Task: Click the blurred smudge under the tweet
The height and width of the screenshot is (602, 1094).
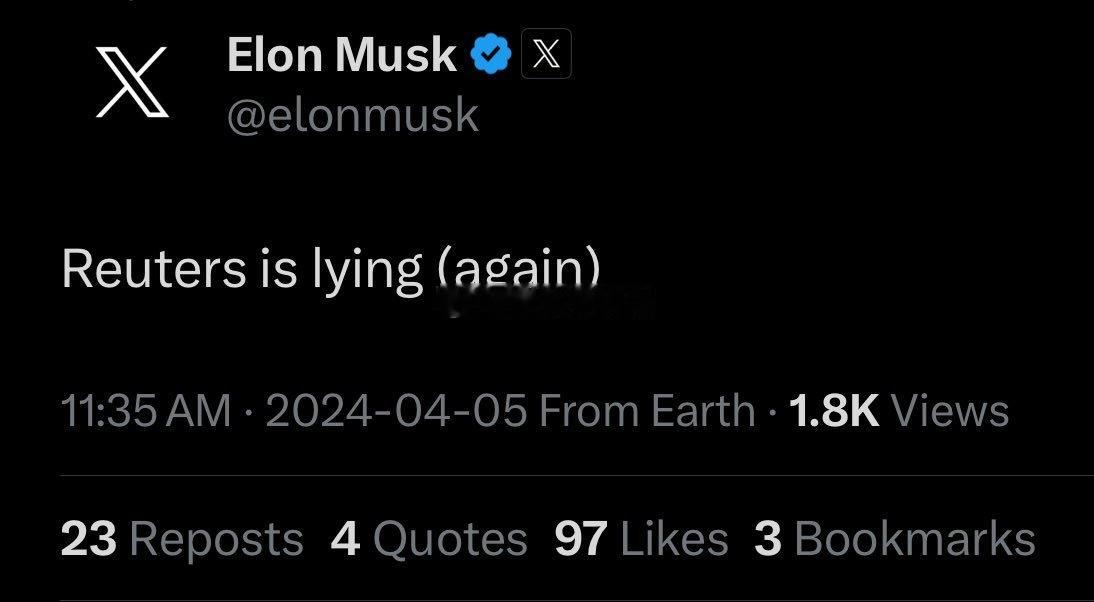Action: [548, 301]
